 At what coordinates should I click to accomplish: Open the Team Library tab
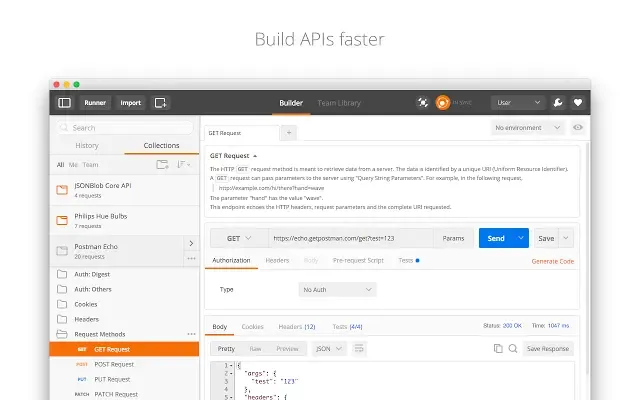tap(339, 103)
